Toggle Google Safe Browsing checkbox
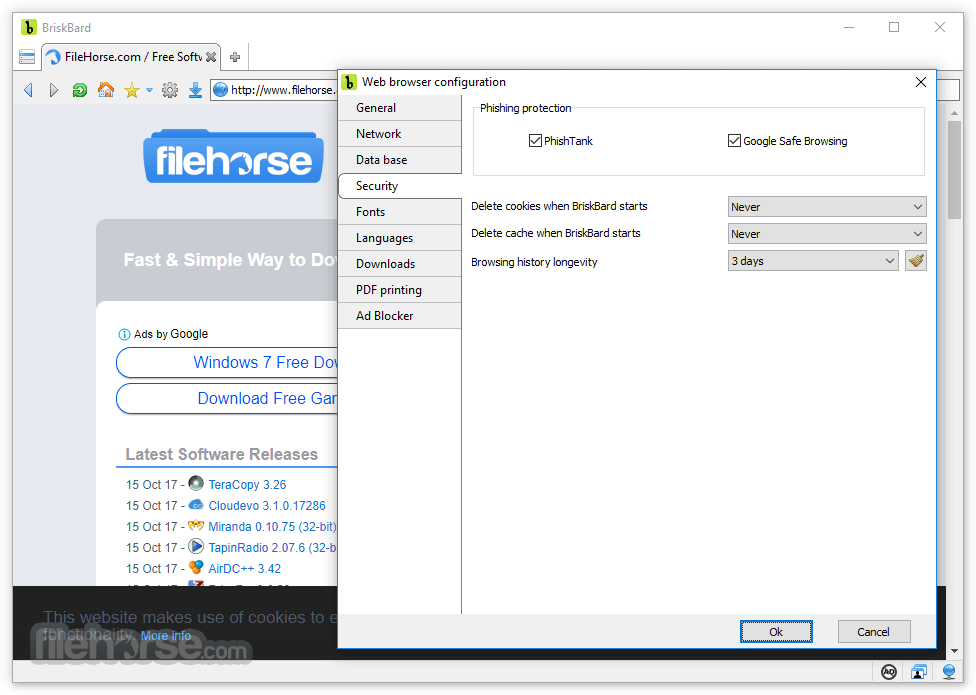This screenshot has height=695, width=976. click(734, 141)
